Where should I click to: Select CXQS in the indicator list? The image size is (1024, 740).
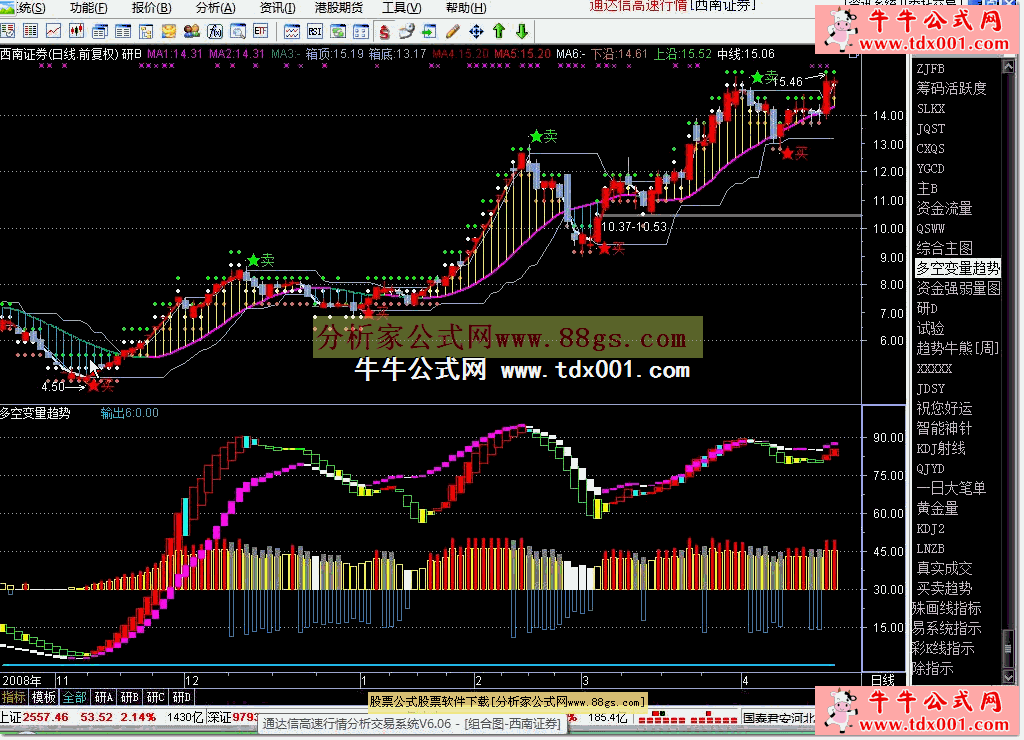pyautogui.click(x=931, y=149)
